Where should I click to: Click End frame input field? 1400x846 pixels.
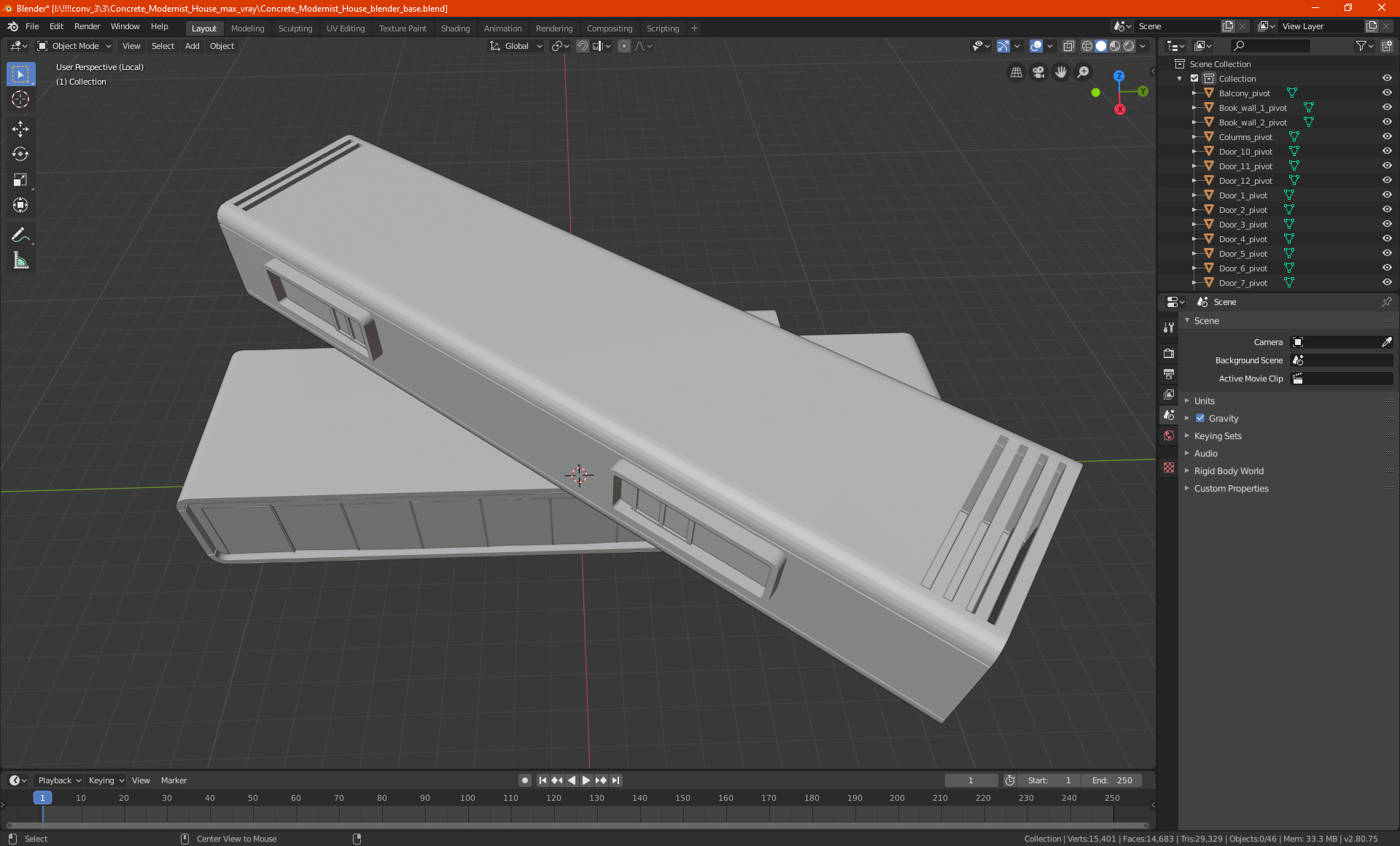[x=1114, y=780]
